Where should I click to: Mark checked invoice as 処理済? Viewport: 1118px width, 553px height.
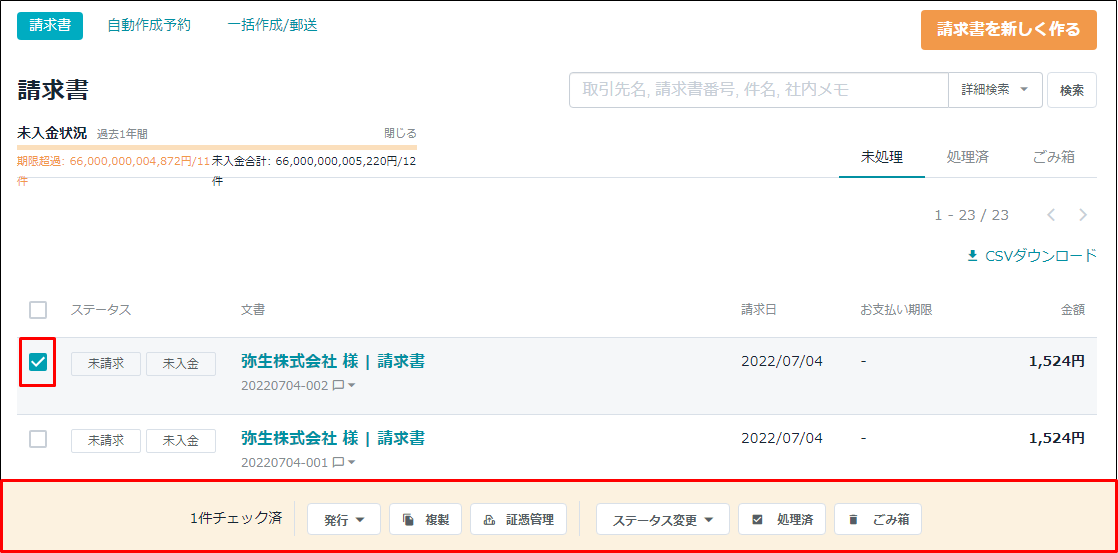[781, 519]
